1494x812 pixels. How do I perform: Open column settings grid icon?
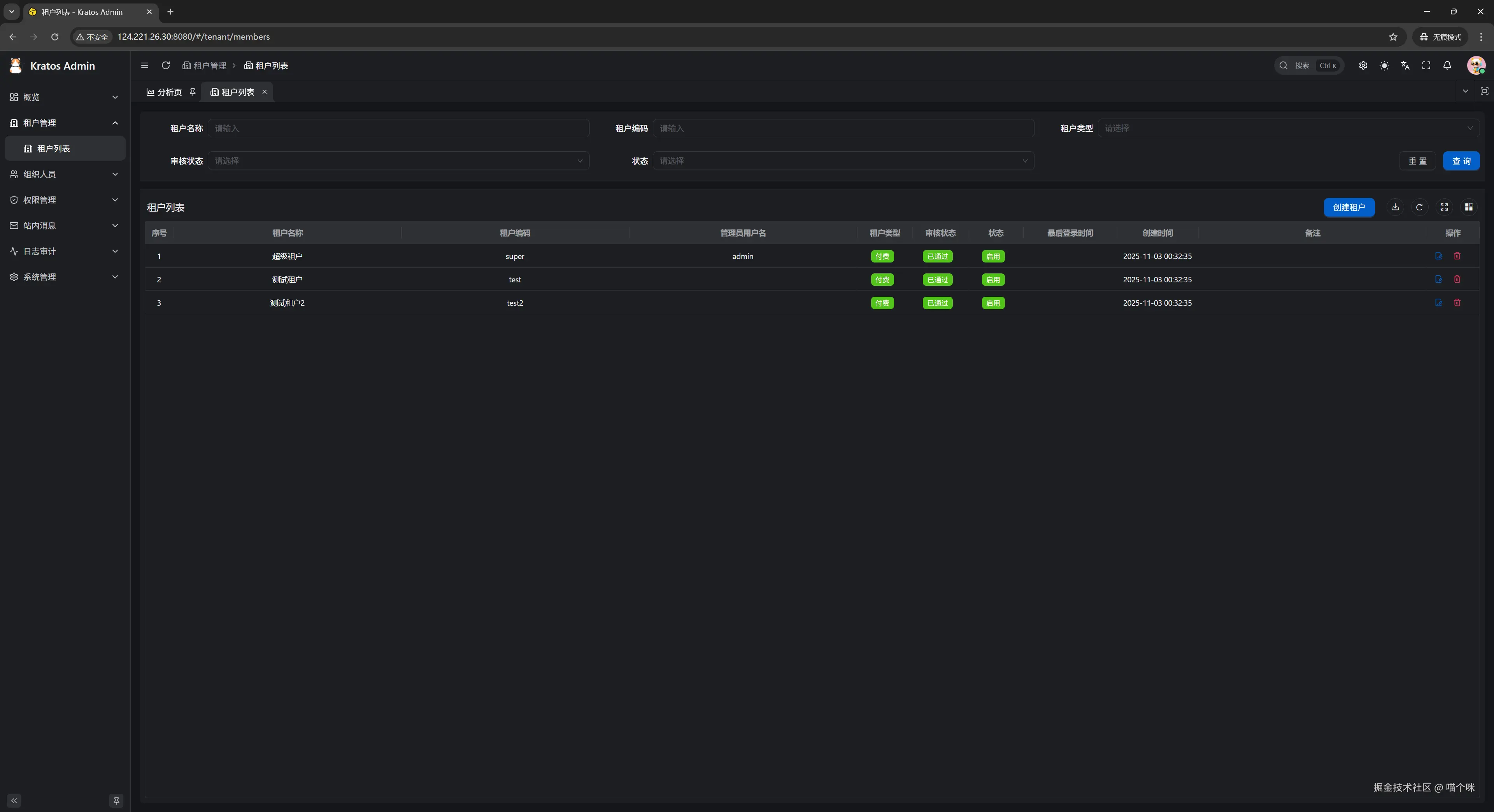click(x=1468, y=207)
